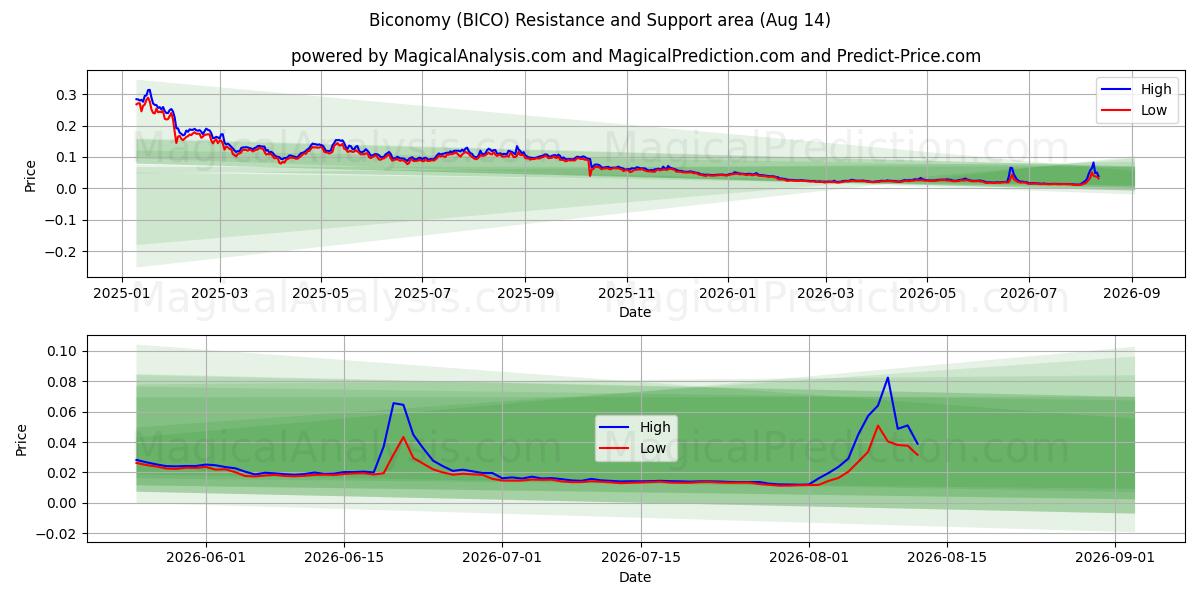This screenshot has height=600, width=1200.
Task: Click the 'Price' y-axis label of bottom chart
Action: [x=23, y=439]
